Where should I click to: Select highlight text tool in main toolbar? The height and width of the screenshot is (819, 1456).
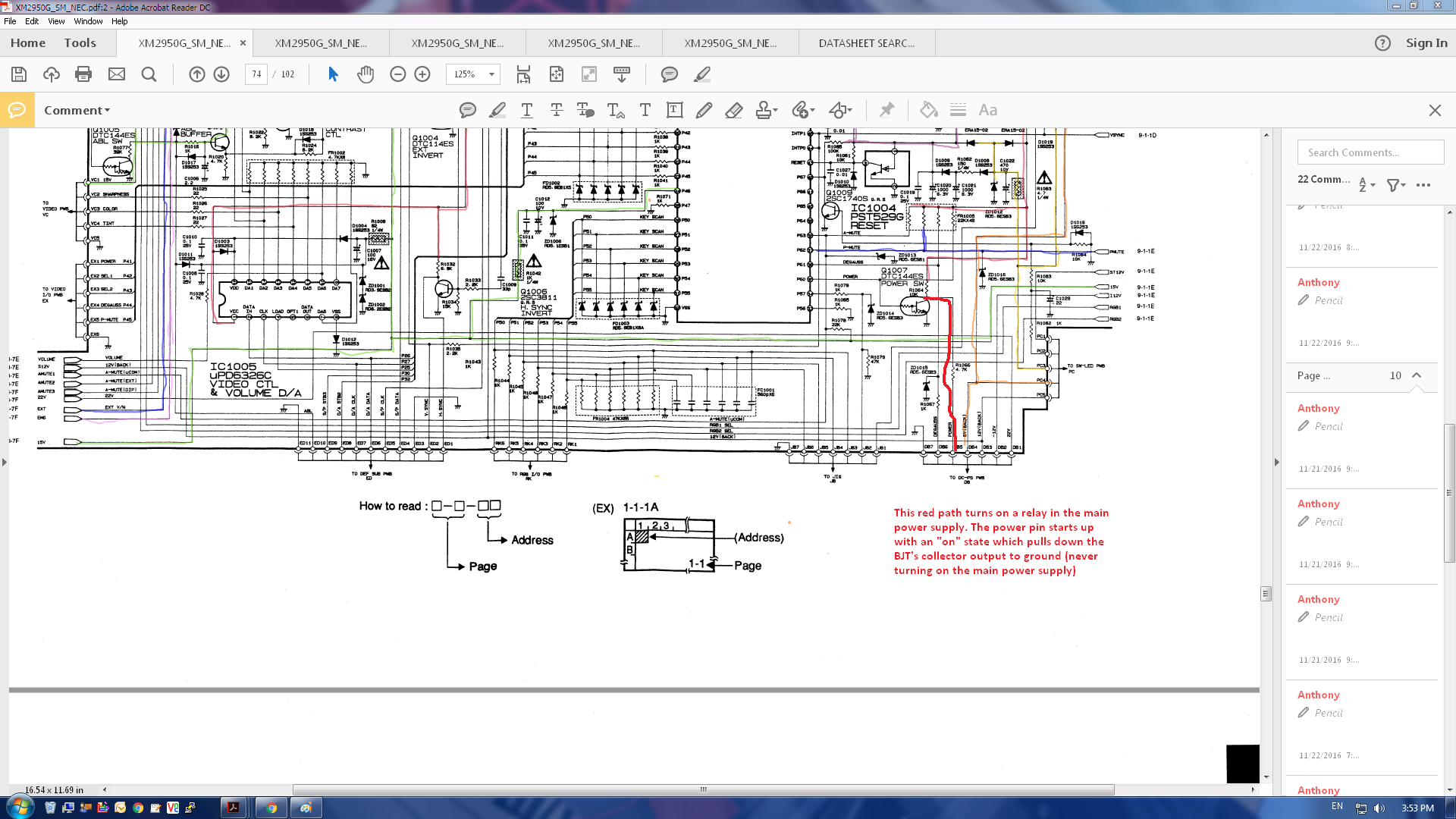pyautogui.click(x=702, y=74)
